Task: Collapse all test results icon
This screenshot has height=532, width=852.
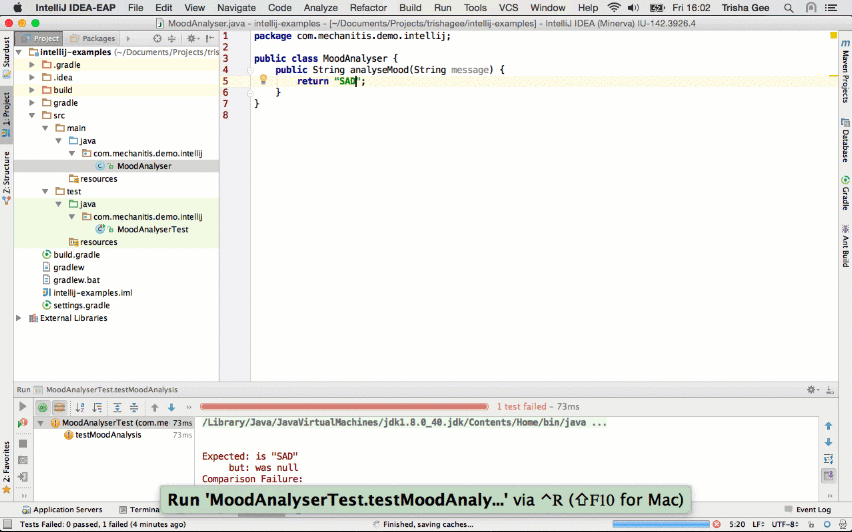Action: coord(134,407)
